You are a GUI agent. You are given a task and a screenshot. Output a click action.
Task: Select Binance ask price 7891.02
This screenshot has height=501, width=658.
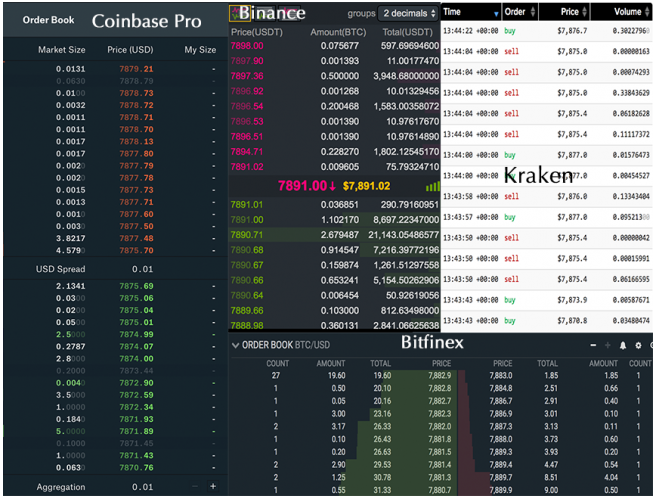[x=247, y=167]
